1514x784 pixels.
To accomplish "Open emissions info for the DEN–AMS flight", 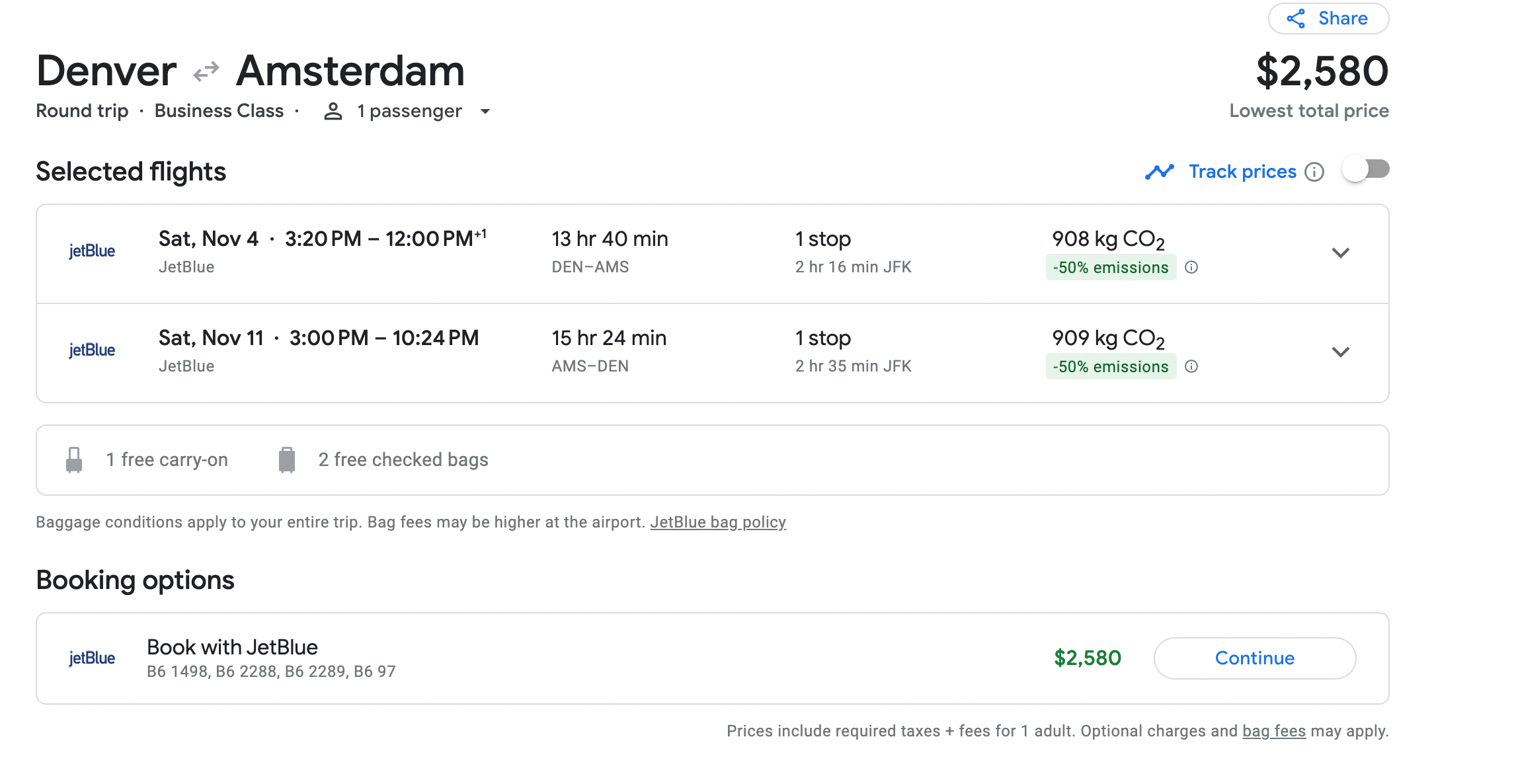I will coord(1191,267).
